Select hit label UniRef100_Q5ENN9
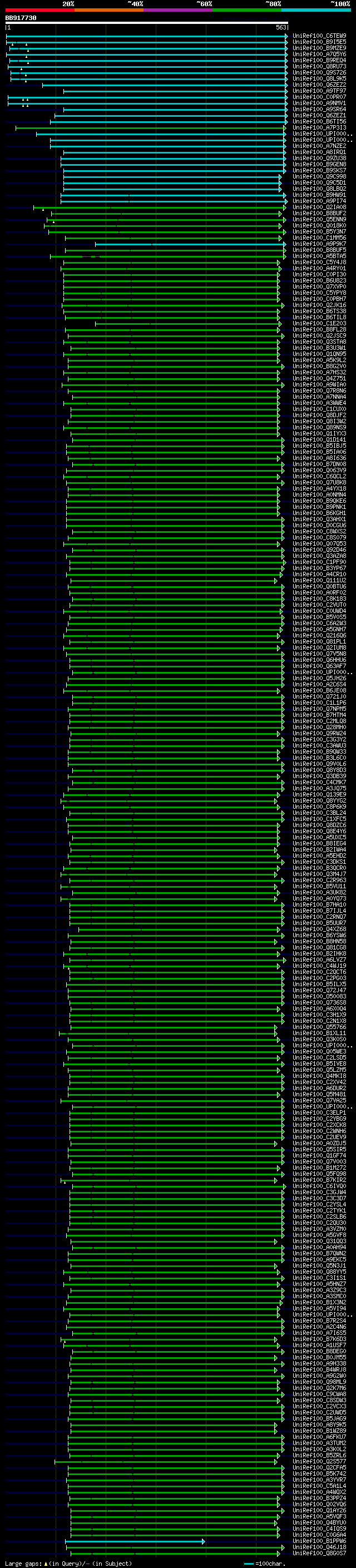The width and height of the screenshot is (356, 1568). (x=319, y=219)
